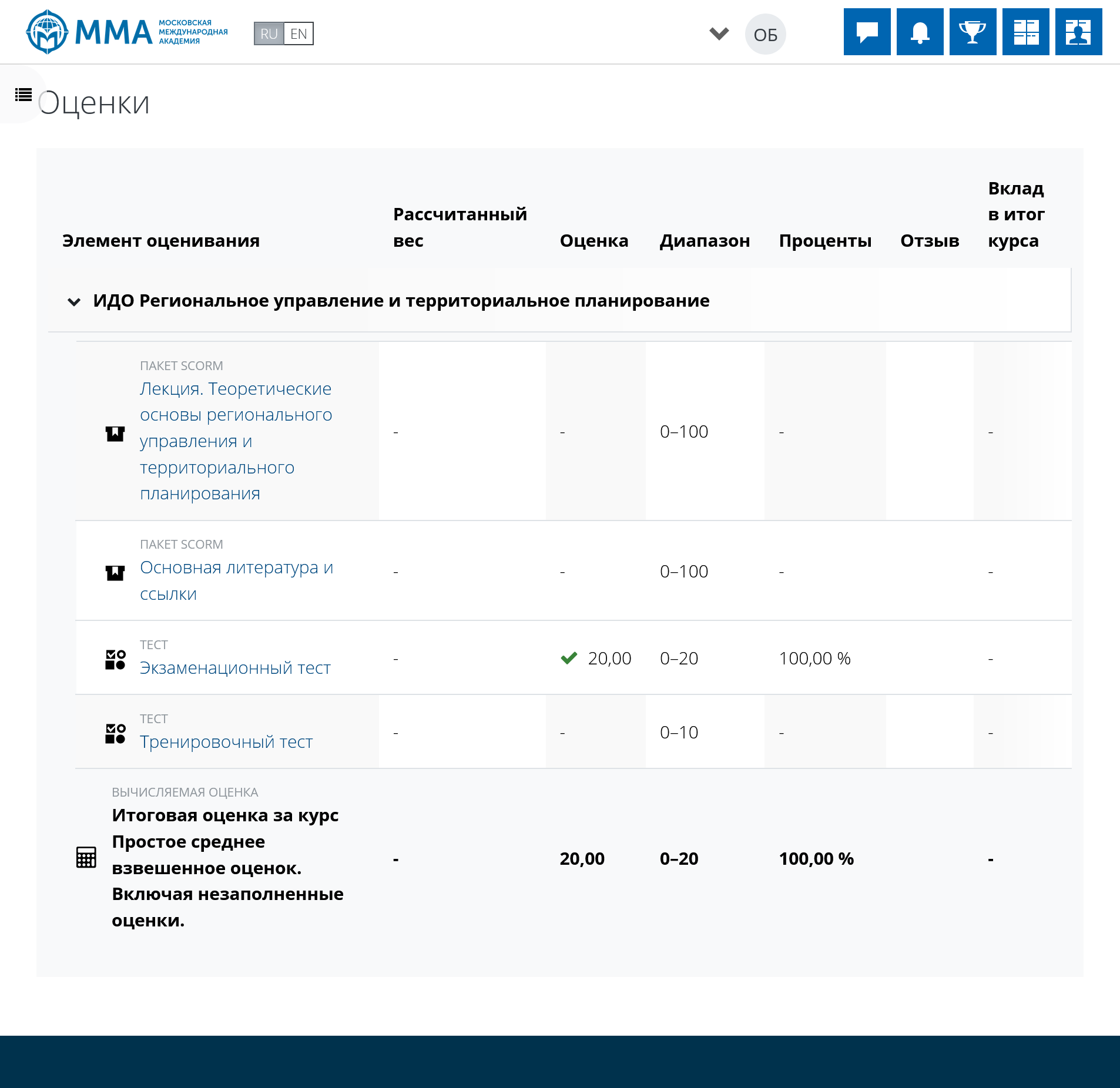Open the Тренировочный тест link

point(226,742)
